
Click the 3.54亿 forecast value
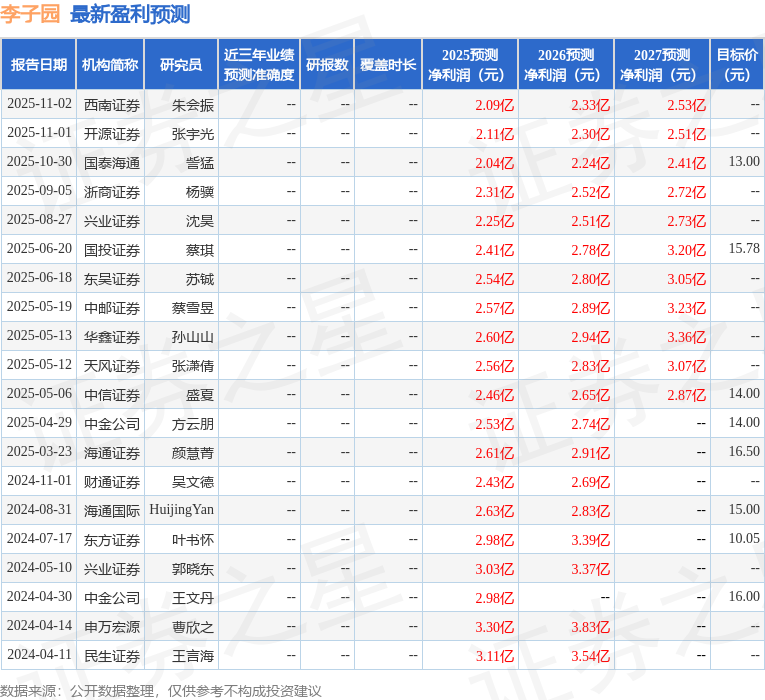(x=590, y=656)
